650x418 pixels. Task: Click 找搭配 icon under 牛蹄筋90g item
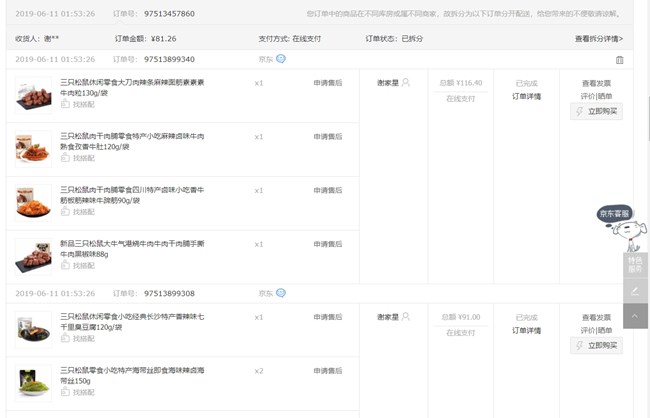click(x=65, y=211)
